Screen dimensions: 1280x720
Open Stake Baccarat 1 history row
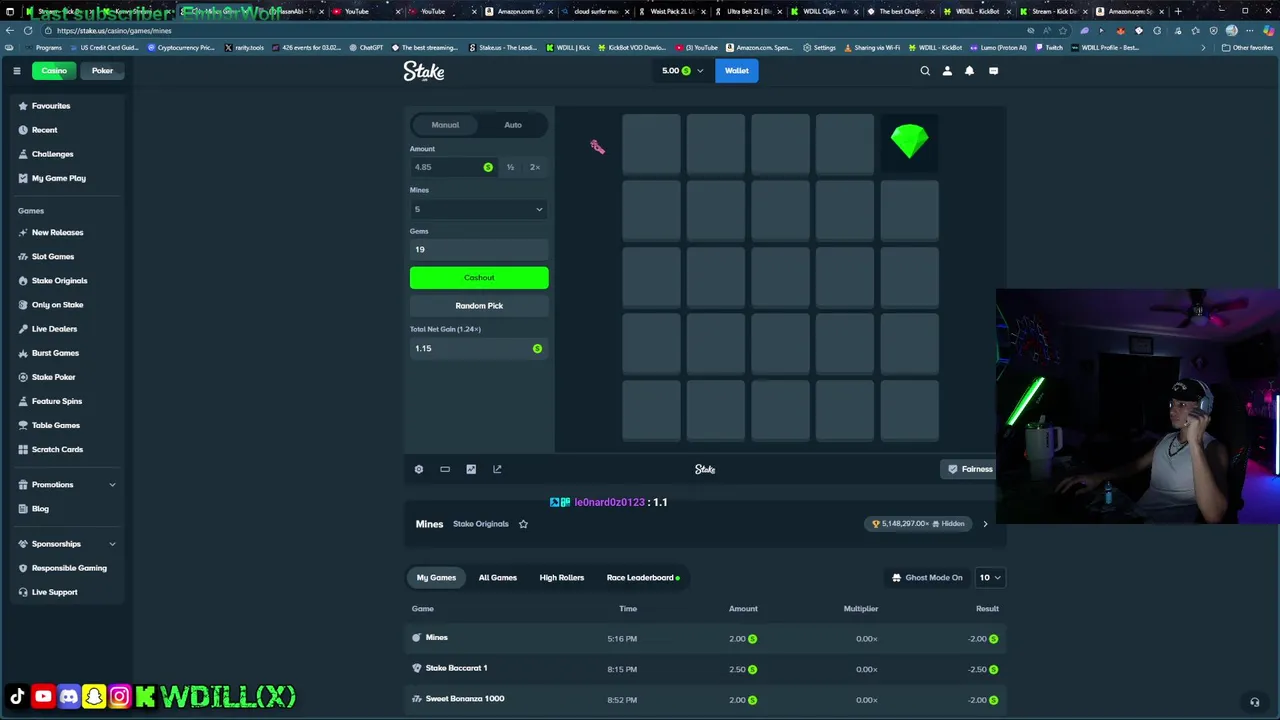(x=705, y=668)
